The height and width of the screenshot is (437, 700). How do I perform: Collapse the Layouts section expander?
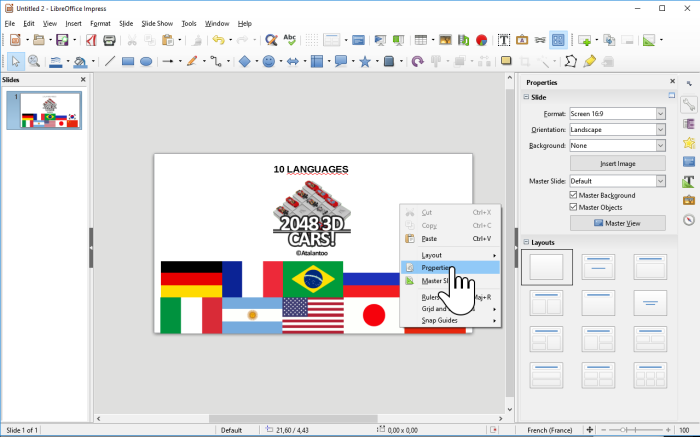pyautogui.click(x=526, y=242)
